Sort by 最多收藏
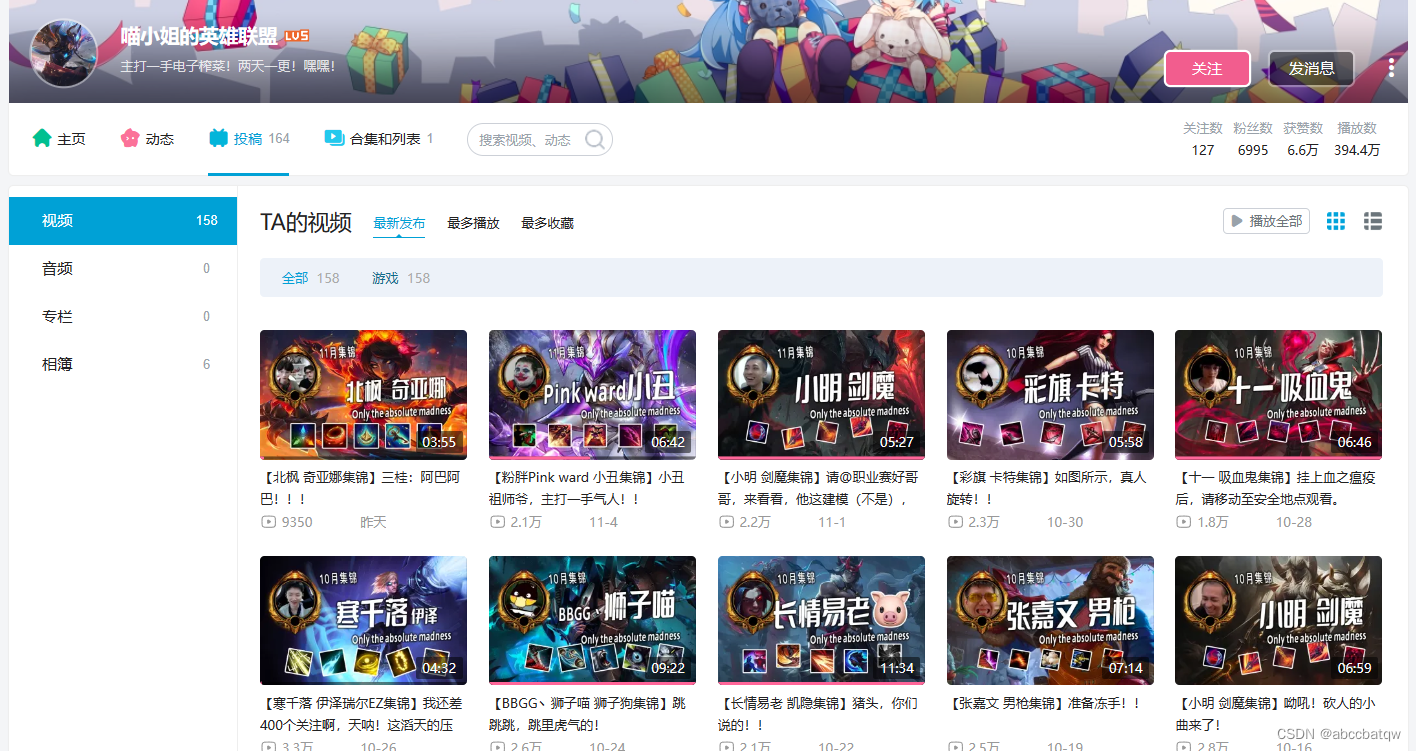 click(547, 223)
